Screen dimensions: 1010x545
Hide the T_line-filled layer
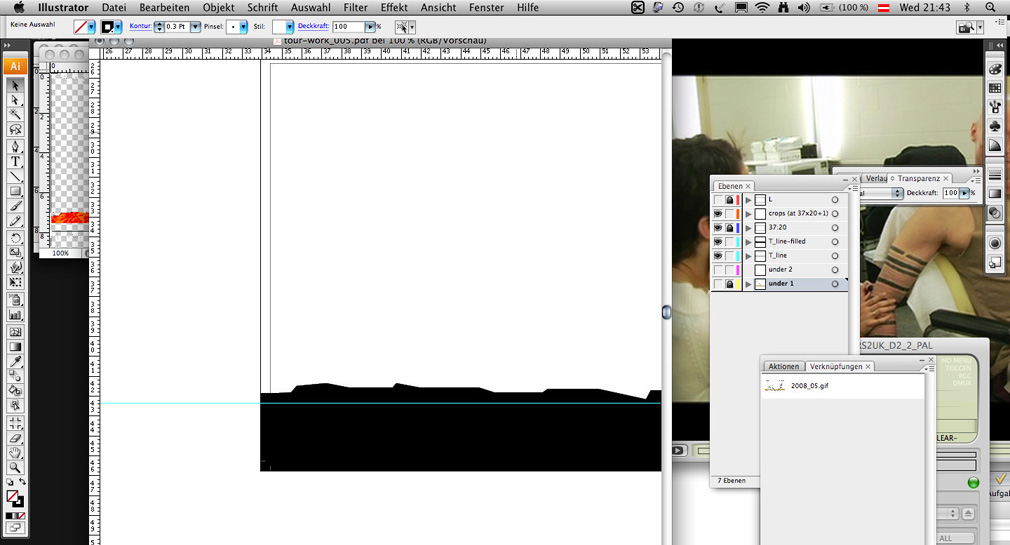(718, 241)
